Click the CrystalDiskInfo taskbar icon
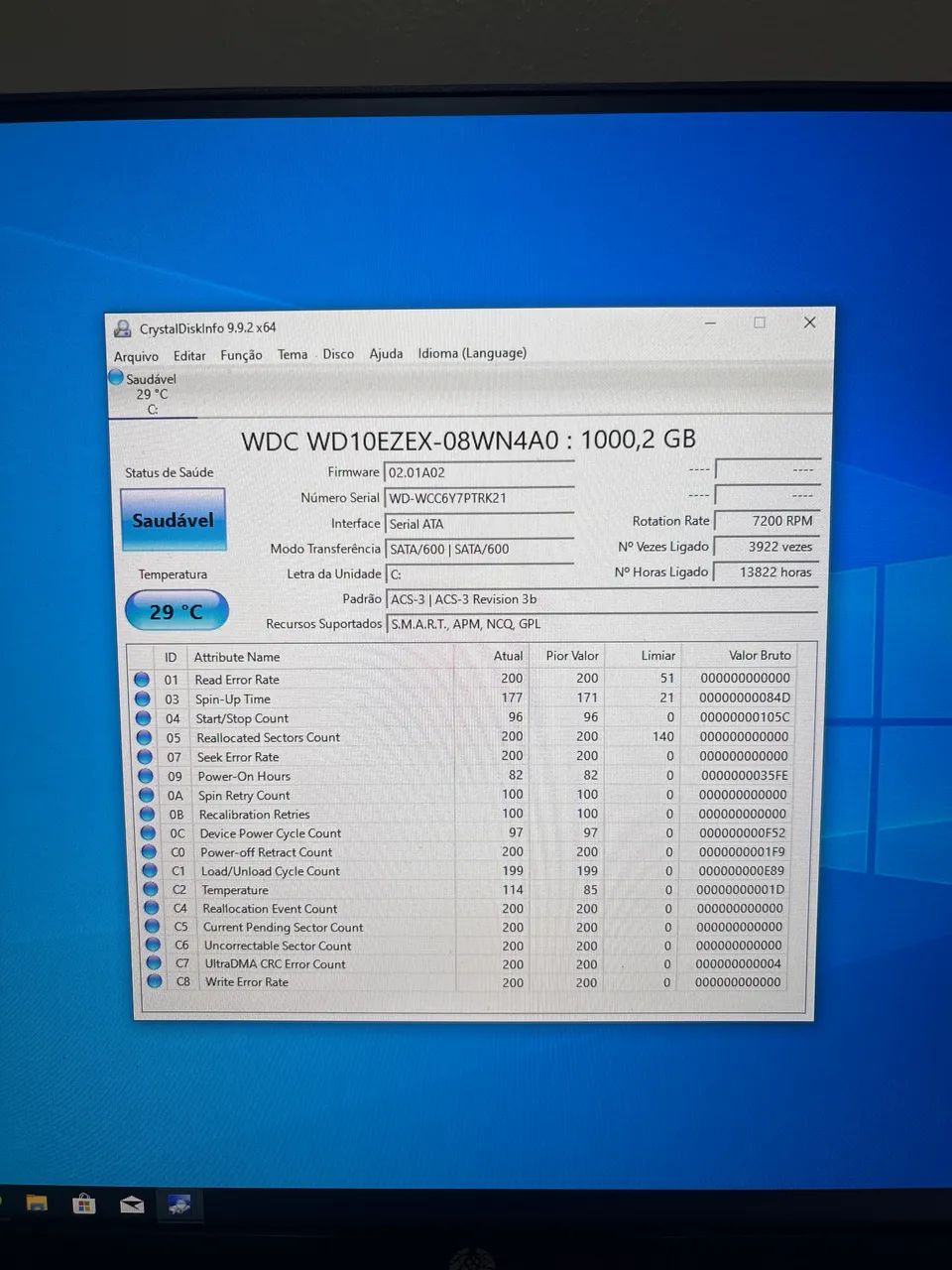The width and height of the screenshot is (952, 1270). [179, 1206]
